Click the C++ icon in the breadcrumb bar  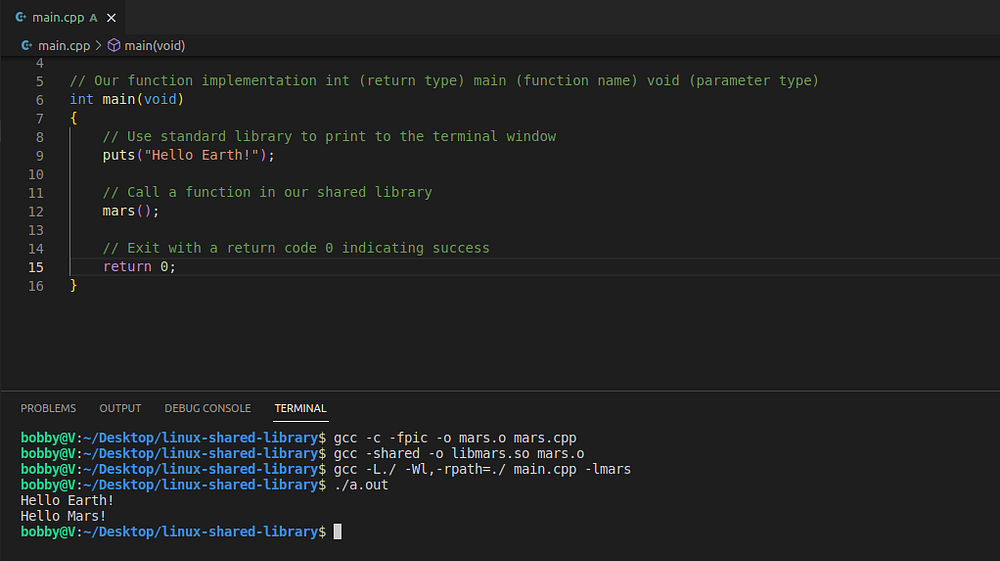tap(27, 45)
